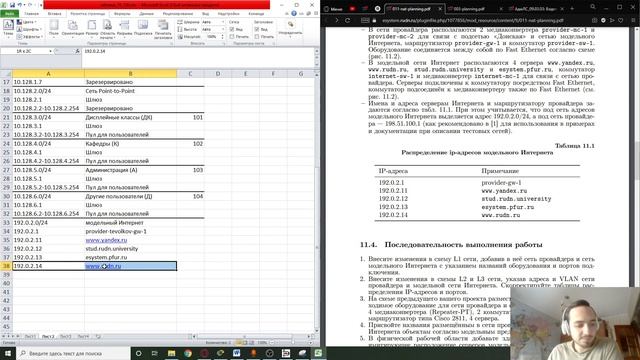Viewport: 640px width, 360px height.
Task: Open the Height scale-to-fit dropdown
Action: click(x=222, y=29)
